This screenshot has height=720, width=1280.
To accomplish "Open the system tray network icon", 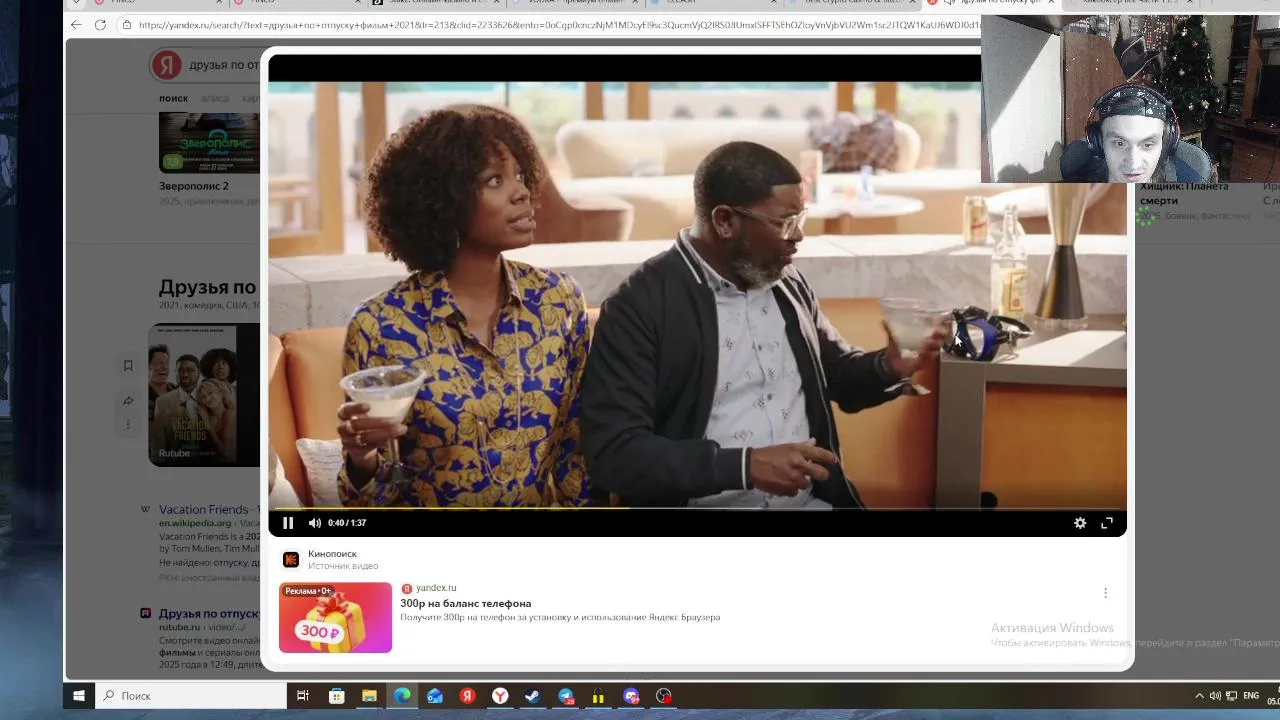I will [x=1232, y=696].
